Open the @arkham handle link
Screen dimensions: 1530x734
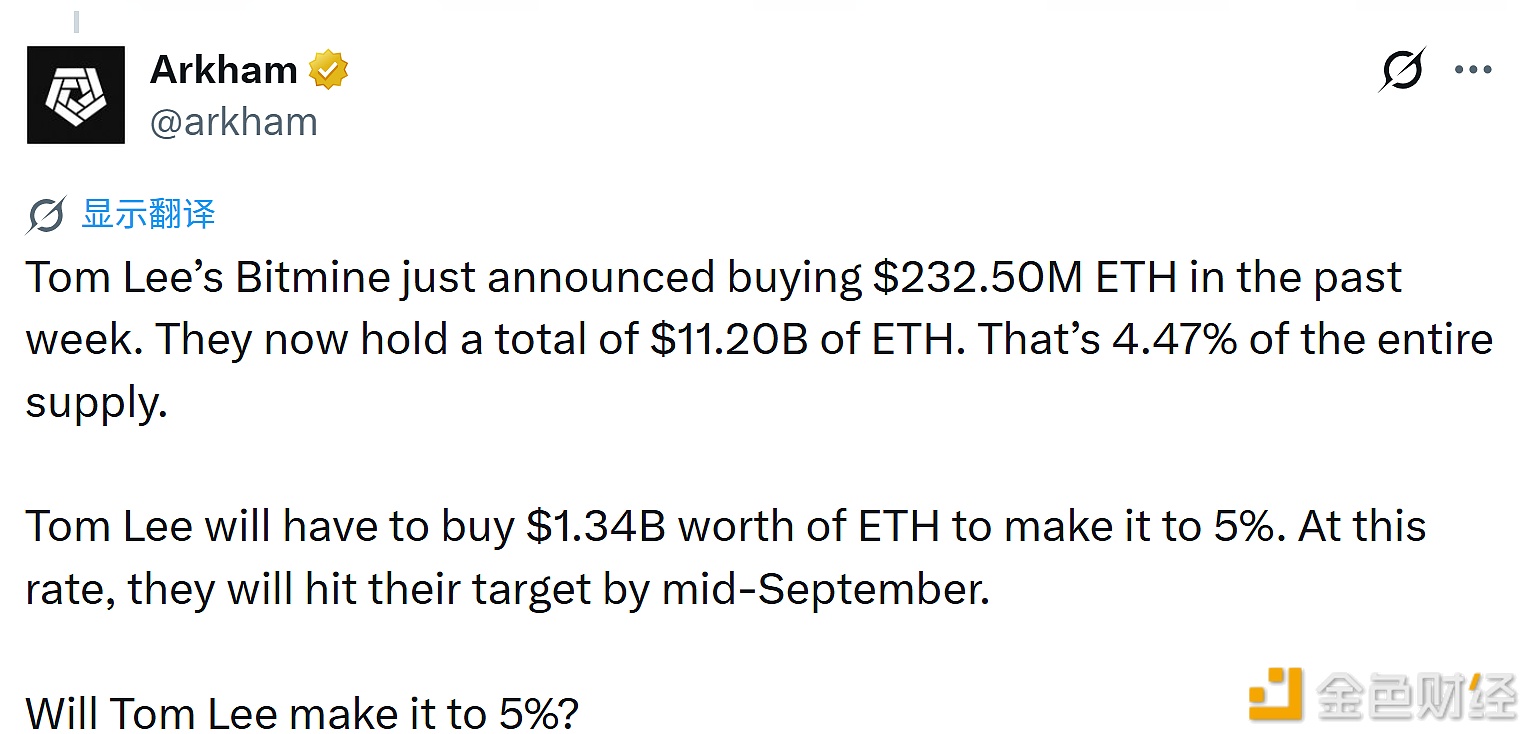[x=234, y=122]
